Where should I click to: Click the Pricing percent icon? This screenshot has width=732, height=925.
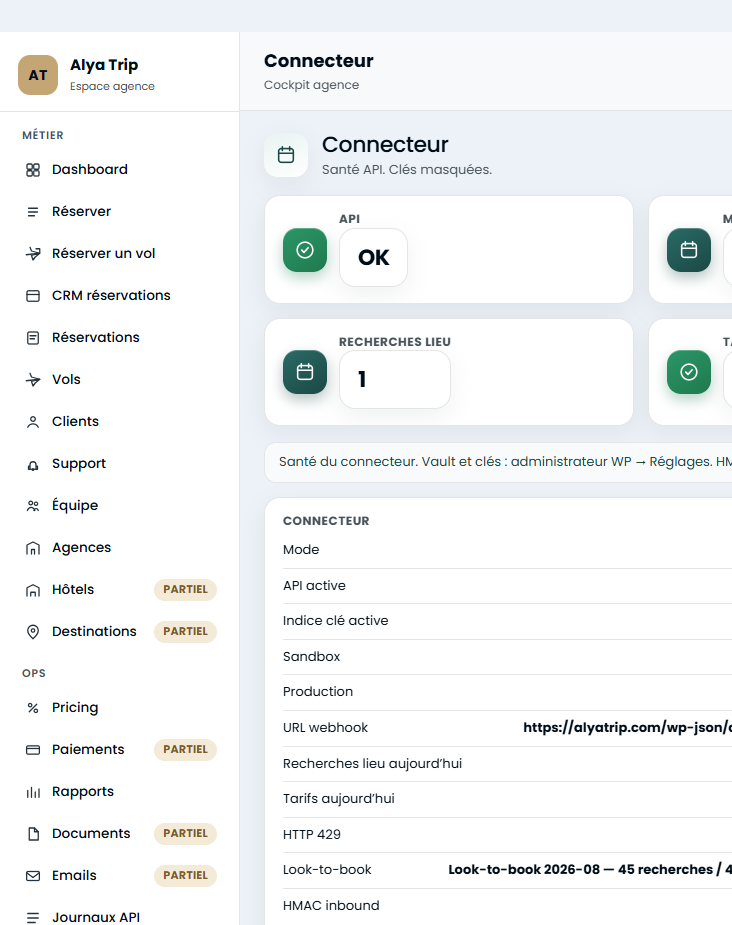(x=33, y=708)
